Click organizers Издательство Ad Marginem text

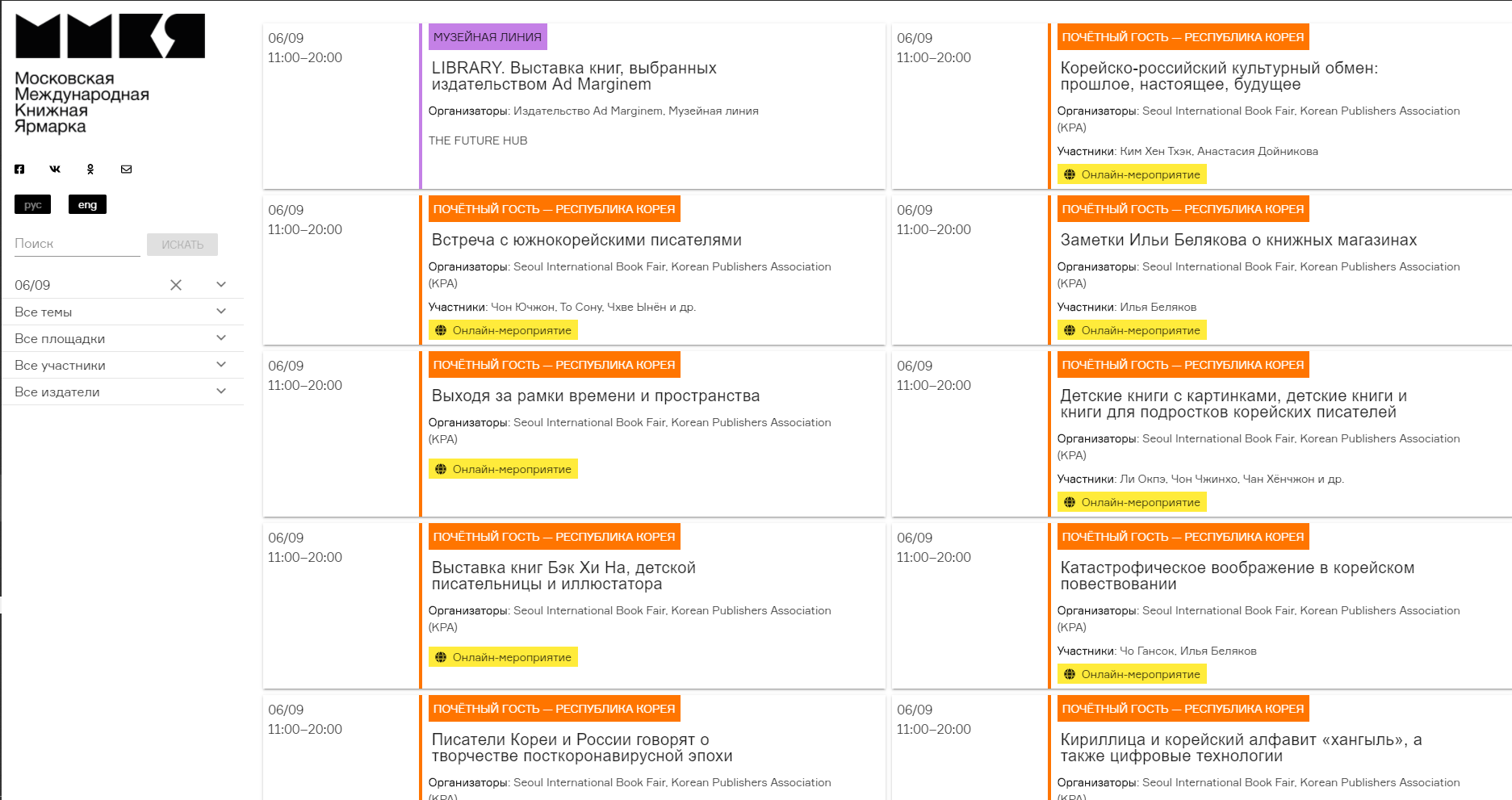(636, 111)
